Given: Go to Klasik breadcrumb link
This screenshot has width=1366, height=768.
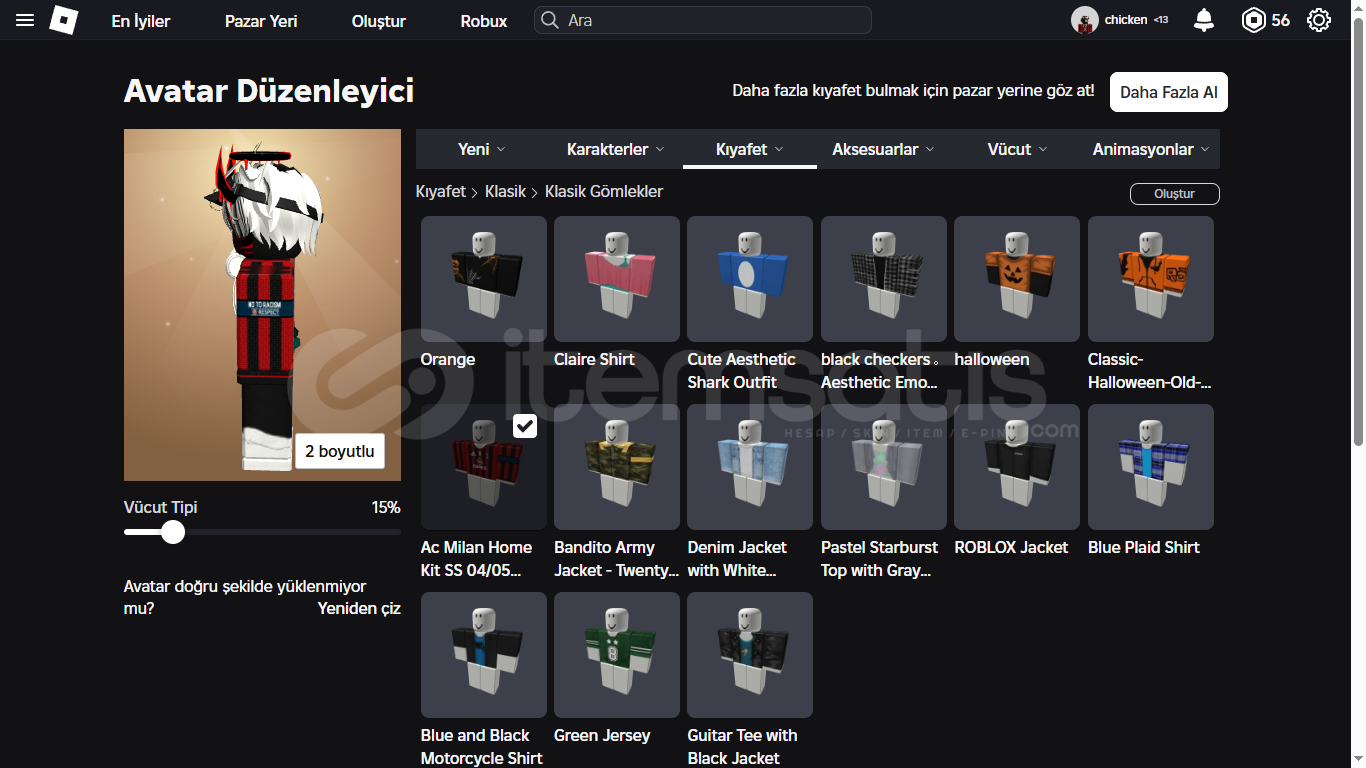Looking at the screenshot, I should (x=505, y=191).
